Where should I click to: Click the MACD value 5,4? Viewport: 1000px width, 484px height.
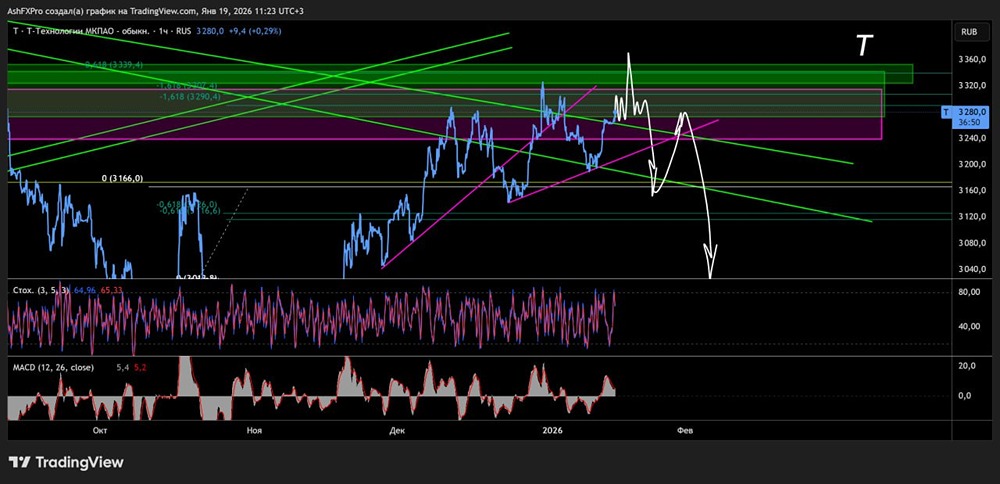point(123,367)
